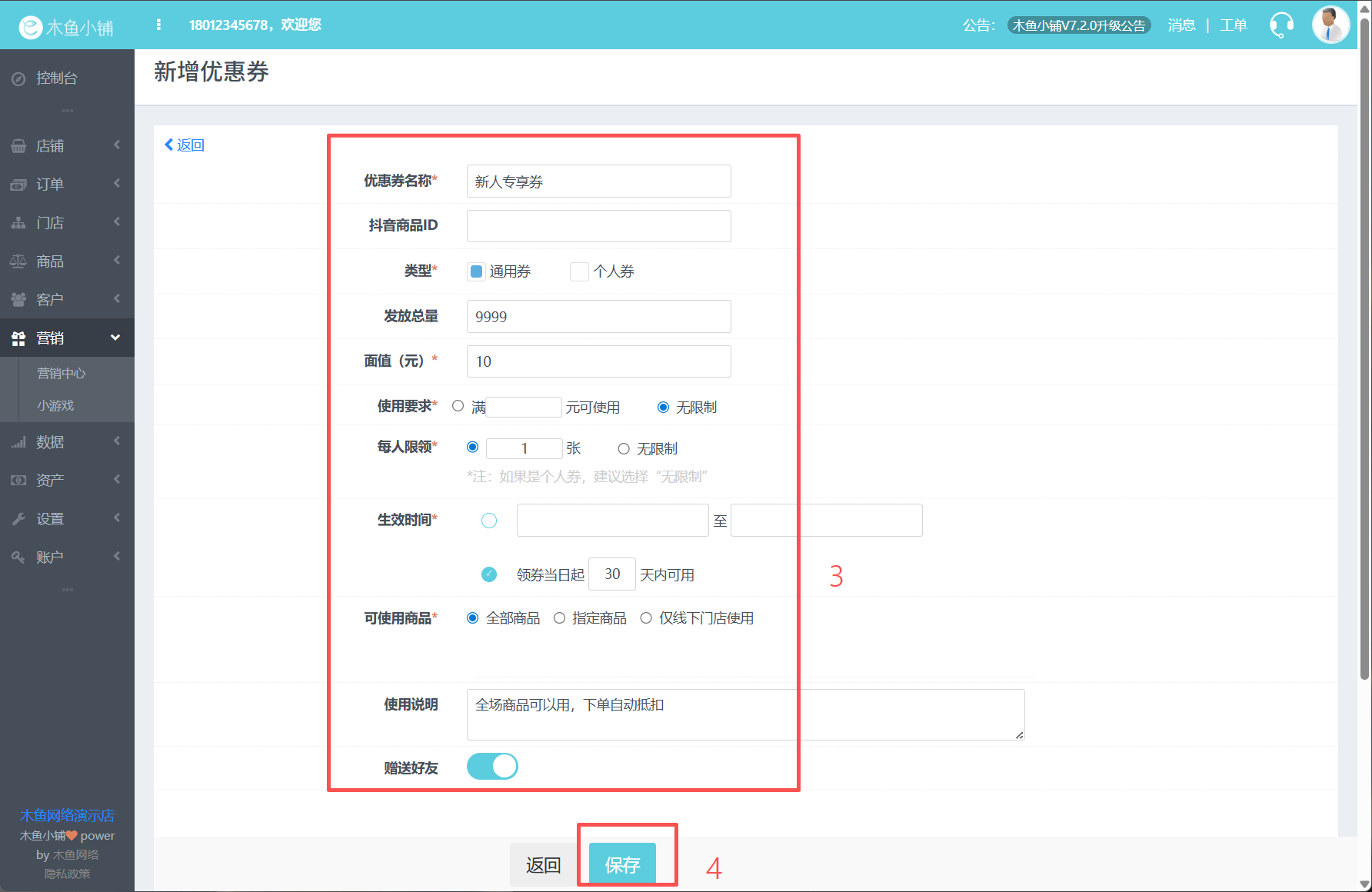Click the page vertical scrollbar
The height and width of the screenshot is (892, 1372).
tap(1364, 346)
